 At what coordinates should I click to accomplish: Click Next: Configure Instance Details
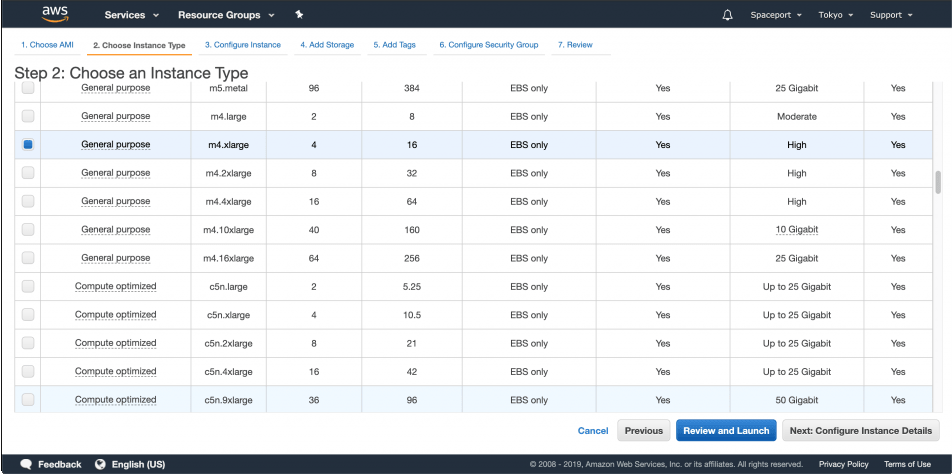(x=860, y=430)
